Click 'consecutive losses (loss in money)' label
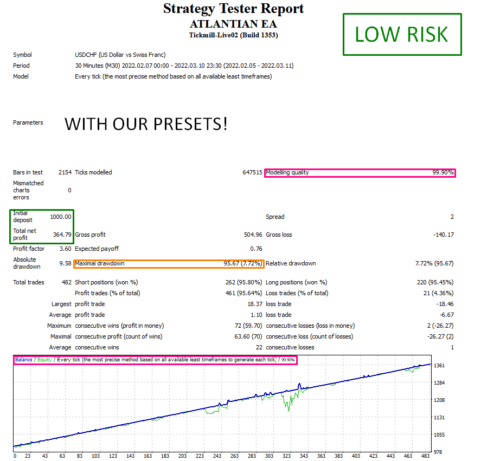 click(x=310, y=326)
